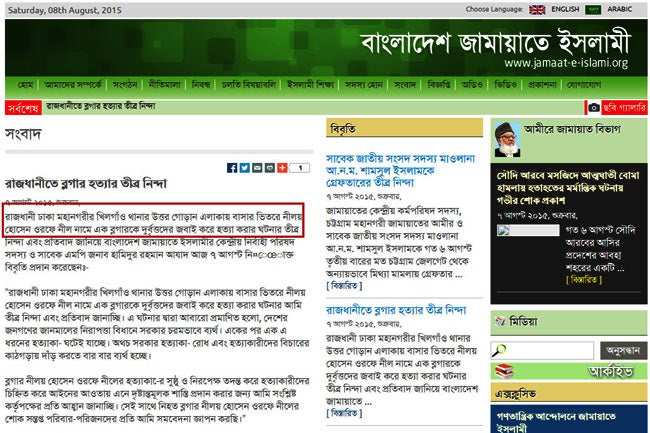Share article by email icon
The width and height of the screenshot is (650, 433).
[257, 168]
